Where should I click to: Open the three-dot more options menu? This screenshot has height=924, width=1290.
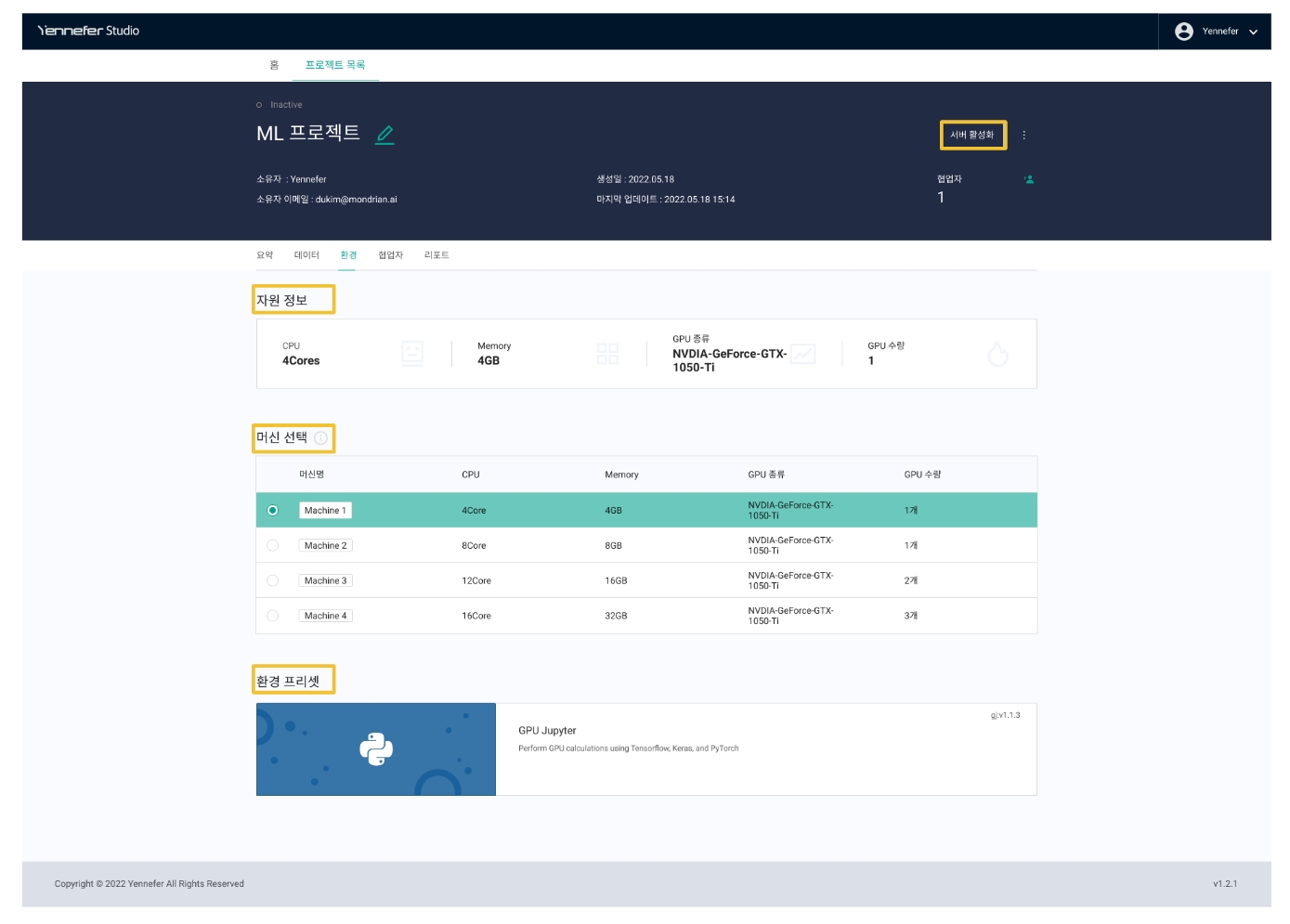[x=1023, y=135]
